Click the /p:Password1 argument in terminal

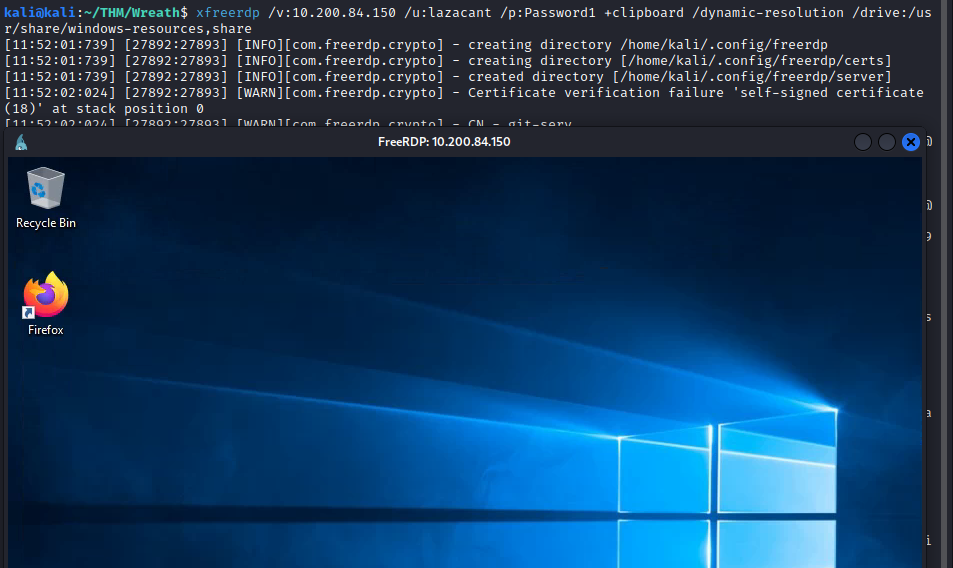tap(548, 13)
